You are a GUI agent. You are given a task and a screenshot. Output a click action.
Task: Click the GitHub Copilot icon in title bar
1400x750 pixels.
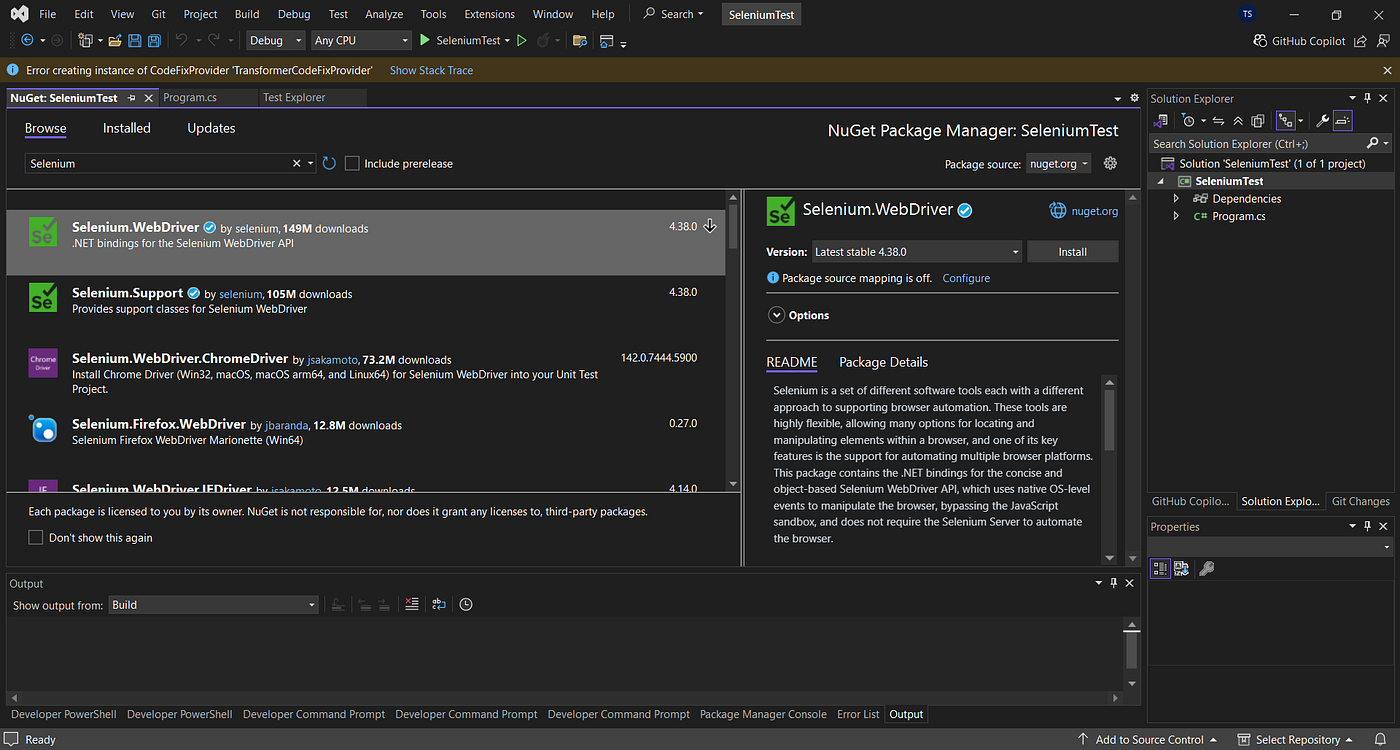click(x=1260, y=41)
